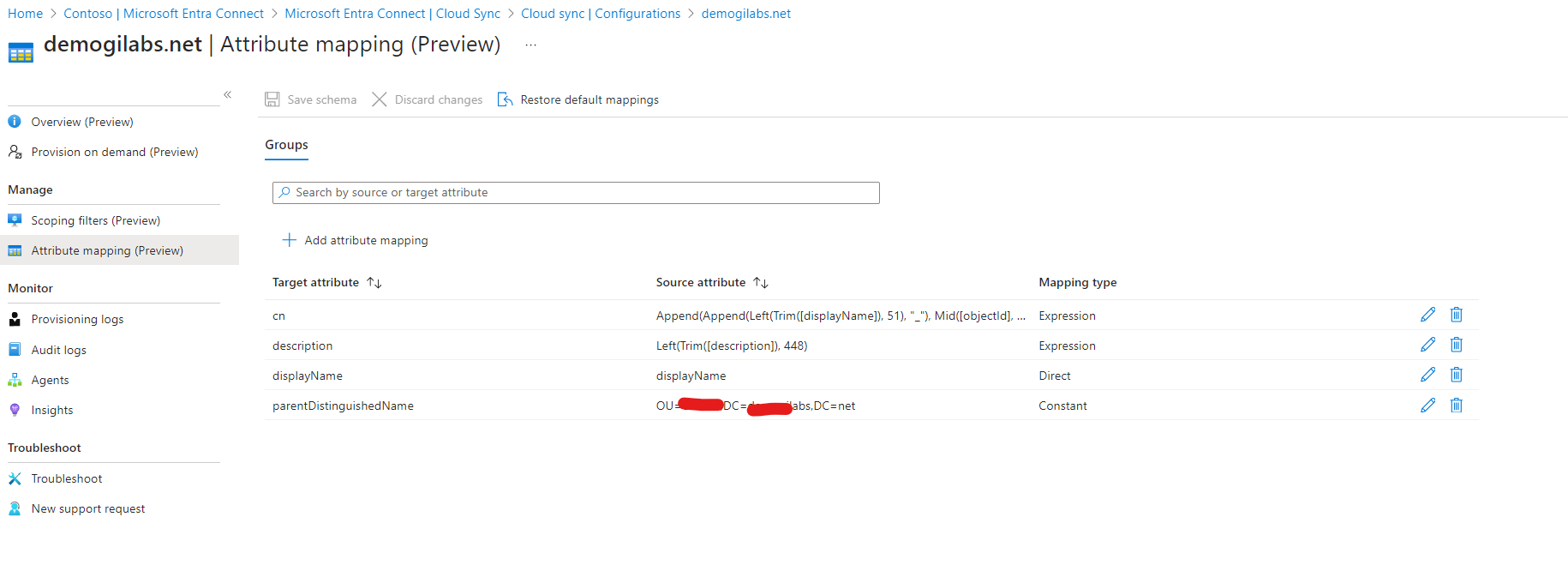The width and height of the screenshot is (1568, 583).
Task: Click the Constant mapping type cell
Action: click(x=1062, y=406)
